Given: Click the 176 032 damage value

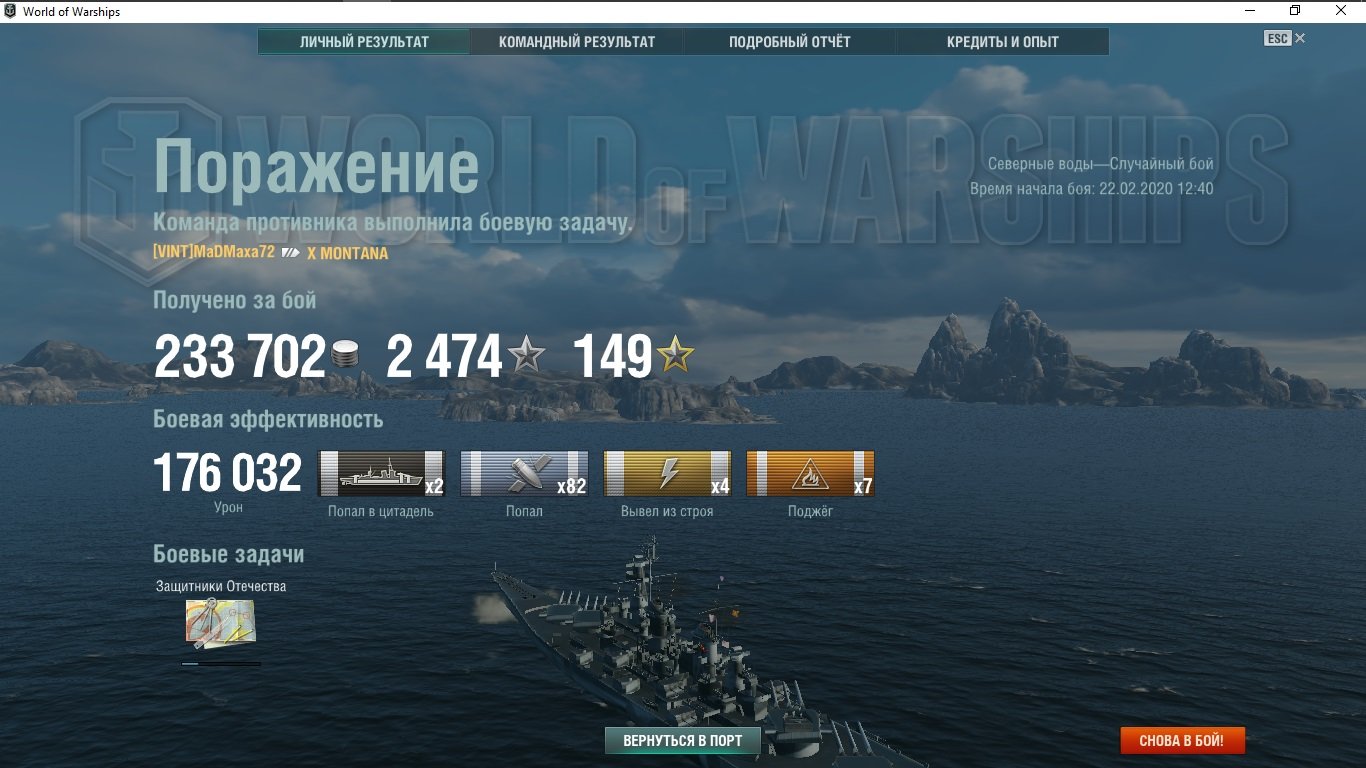Looking at the screenshot, I should click(227, 473).
